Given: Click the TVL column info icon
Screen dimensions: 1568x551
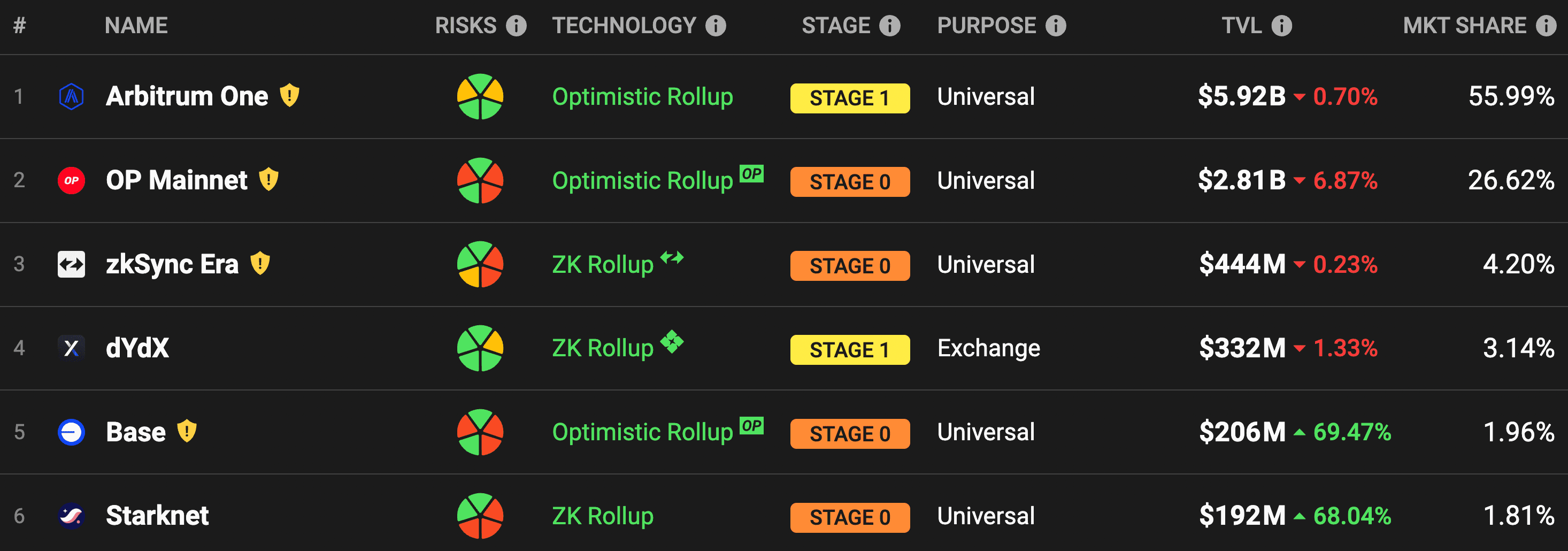Looking at the screenshot, I should click(1281, 26).
